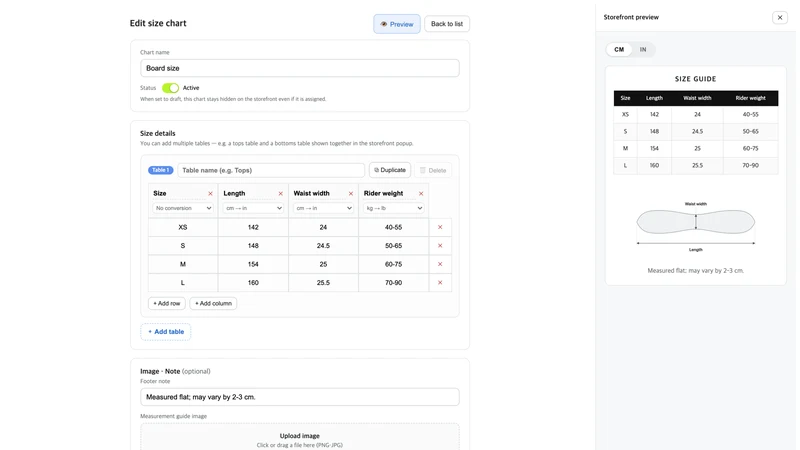Edit the Footer note field
This screenshot has height=450, width=800.
pos(300,397)
